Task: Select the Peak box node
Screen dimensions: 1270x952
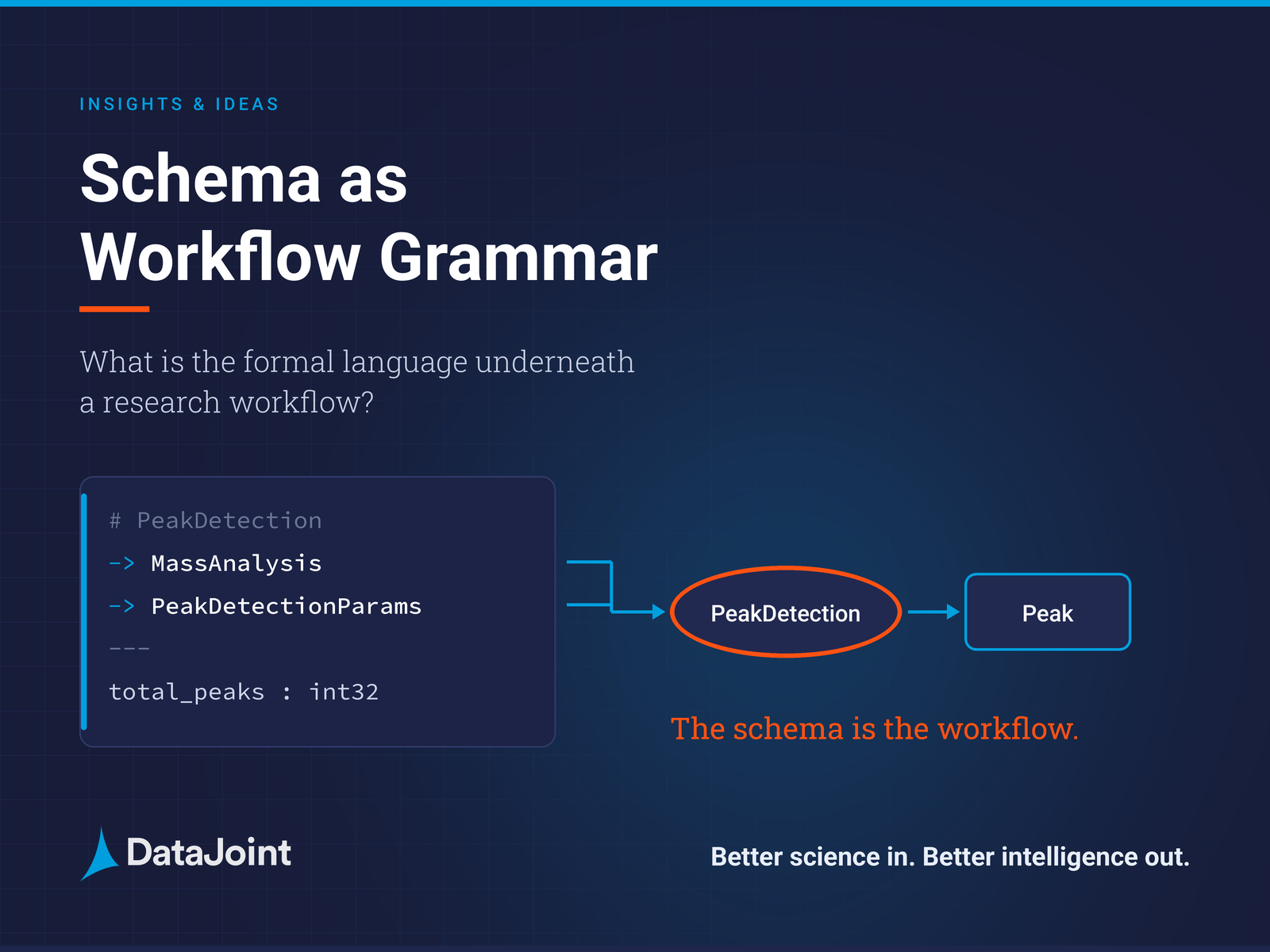Action: click(x=1048, y=612)
